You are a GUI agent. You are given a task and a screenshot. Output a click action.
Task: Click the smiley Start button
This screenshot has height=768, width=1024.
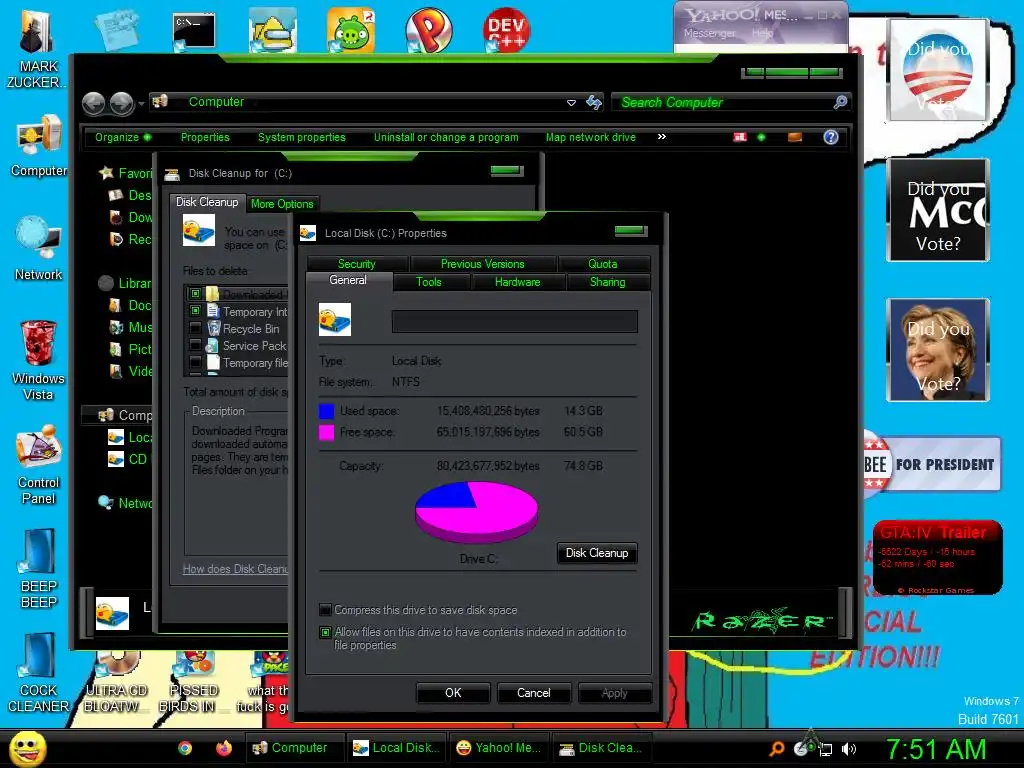click(x=27, y=748)
